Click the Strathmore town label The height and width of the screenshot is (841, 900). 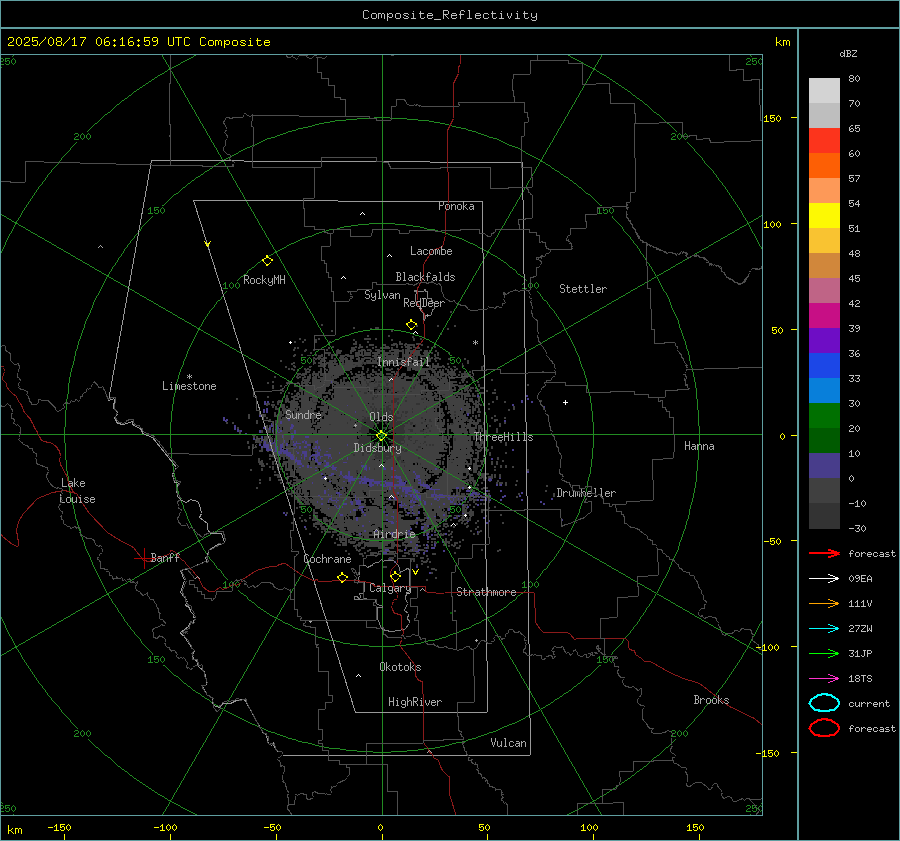487,592
